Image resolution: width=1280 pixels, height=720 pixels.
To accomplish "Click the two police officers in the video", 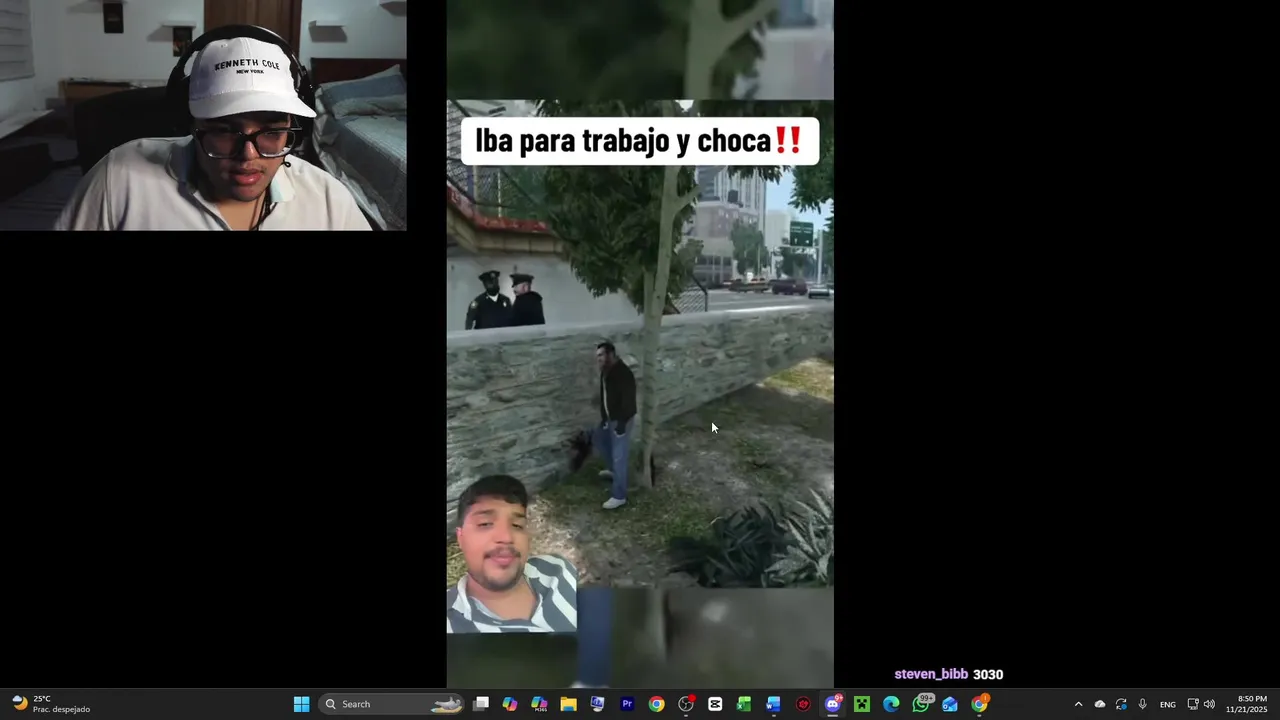I will 506,299.
